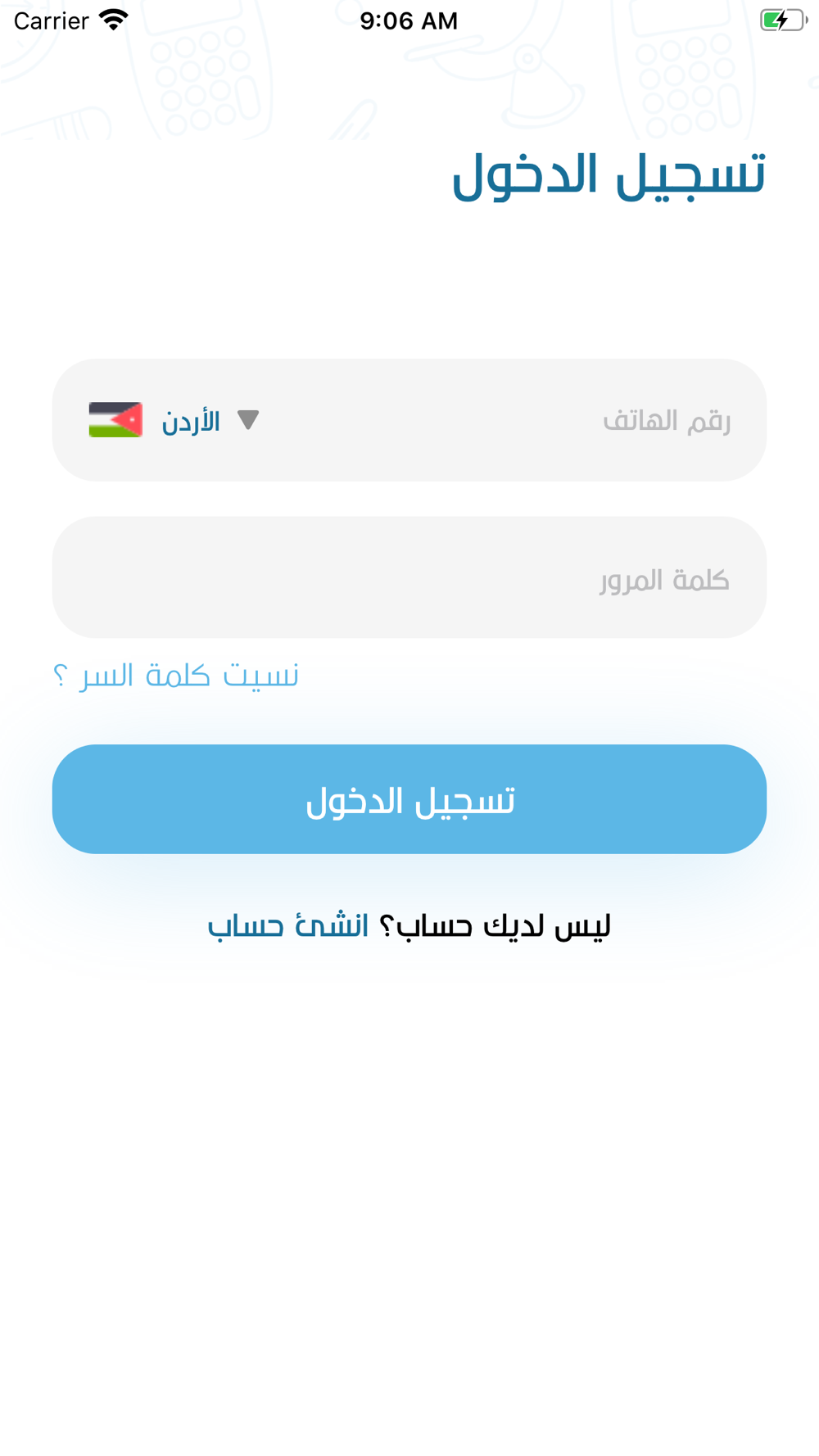
Task: Tap the Jordan flag icon
Action: [115, 420]
